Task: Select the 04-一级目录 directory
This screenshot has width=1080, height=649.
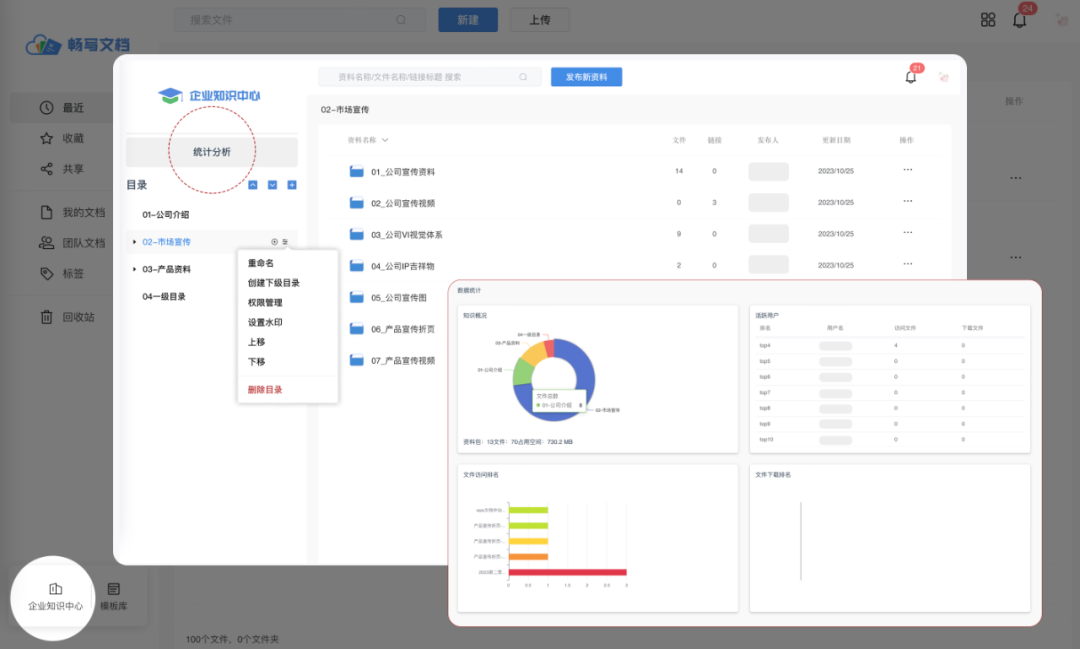Action: [x=164, y=297]
